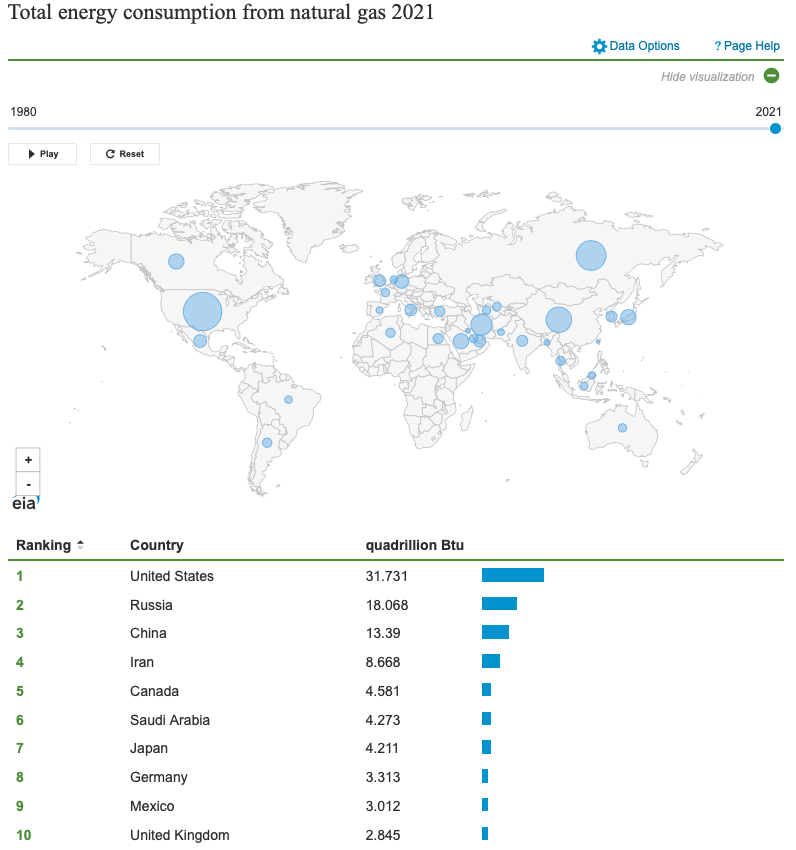Click the Reset button

click(125, 154)
